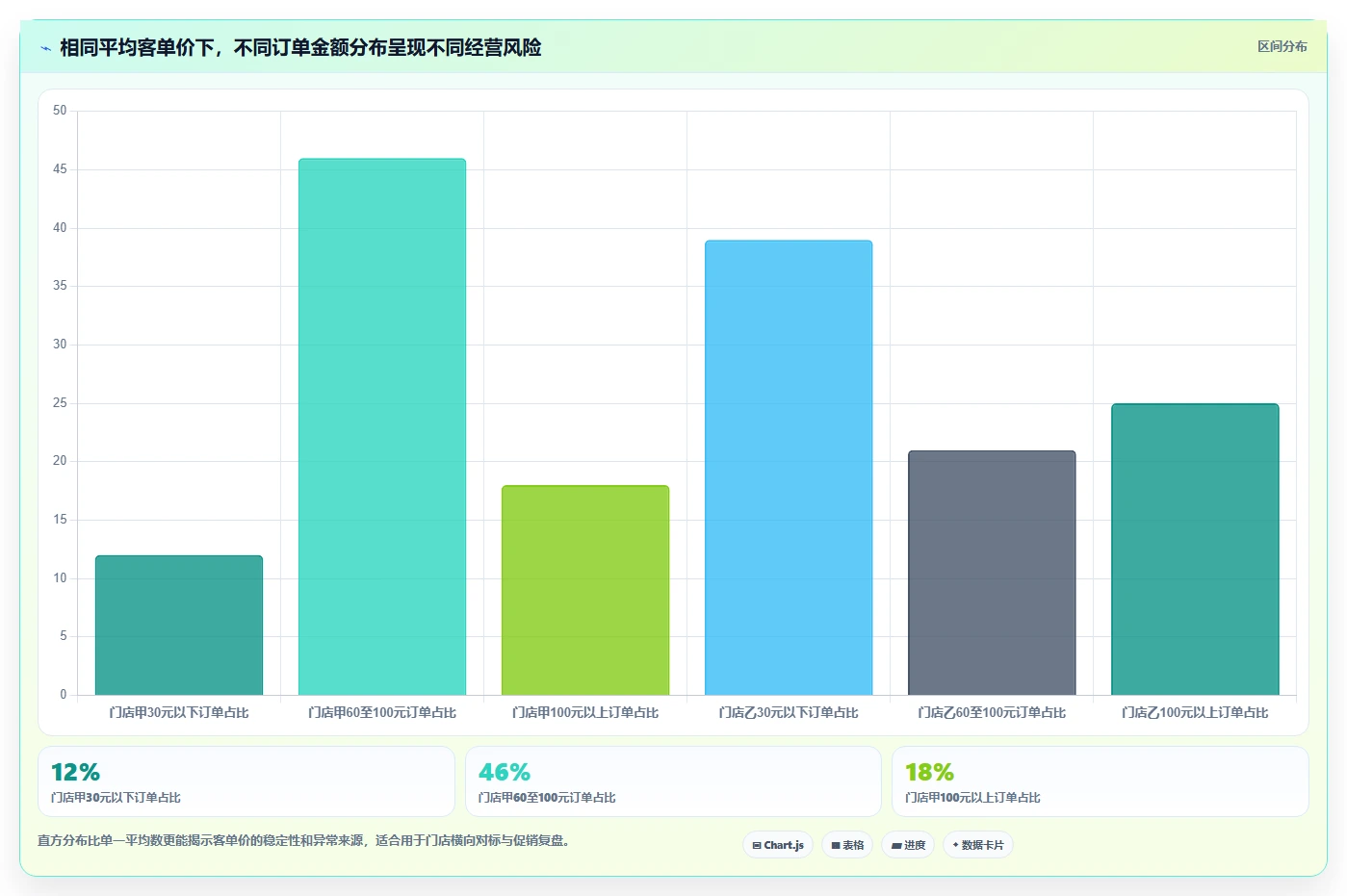Select the Chart.js chip
The image size is (1347, 896).
click(x=778, y=845)
